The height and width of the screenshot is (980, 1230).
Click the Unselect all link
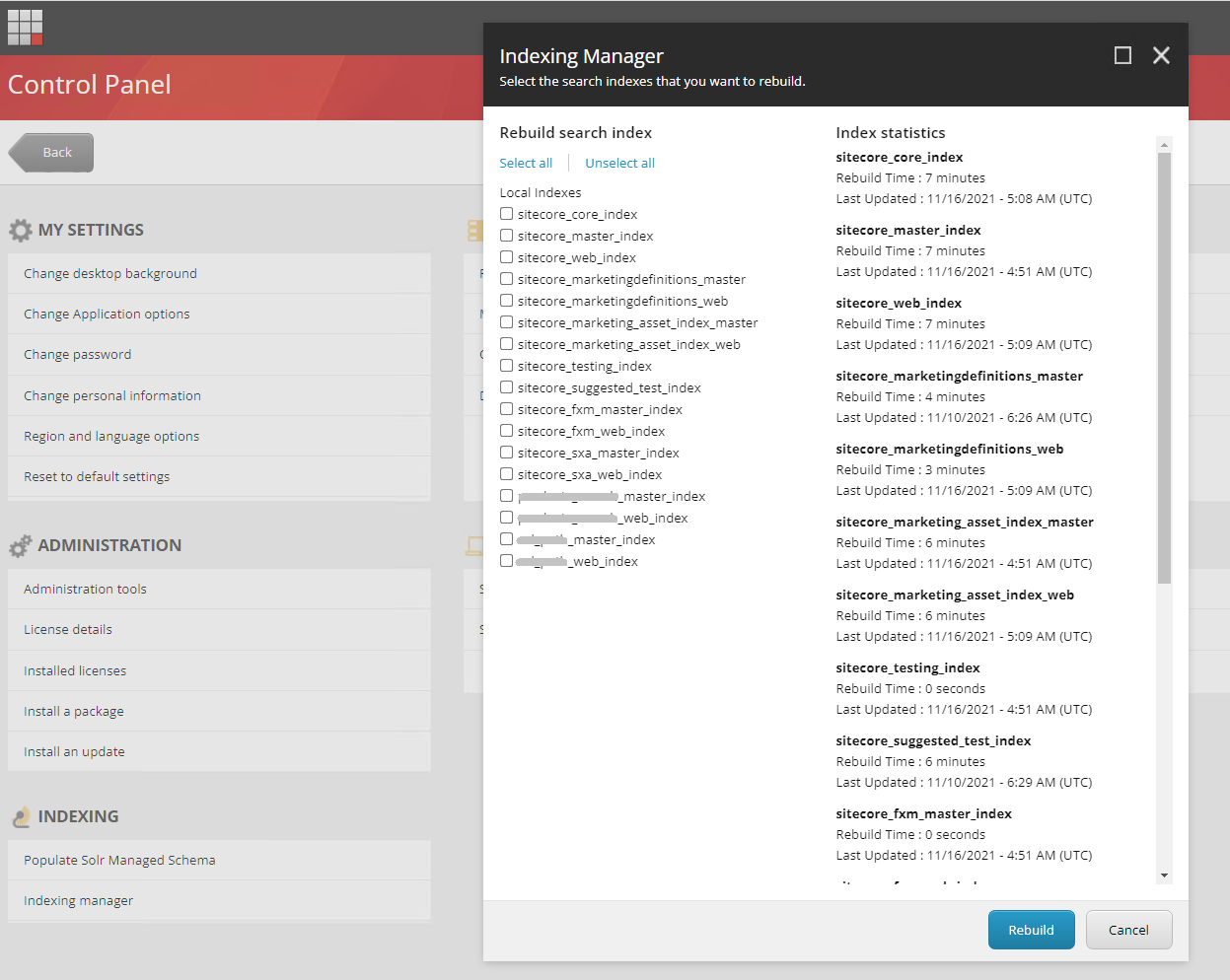tap(619, 163)
